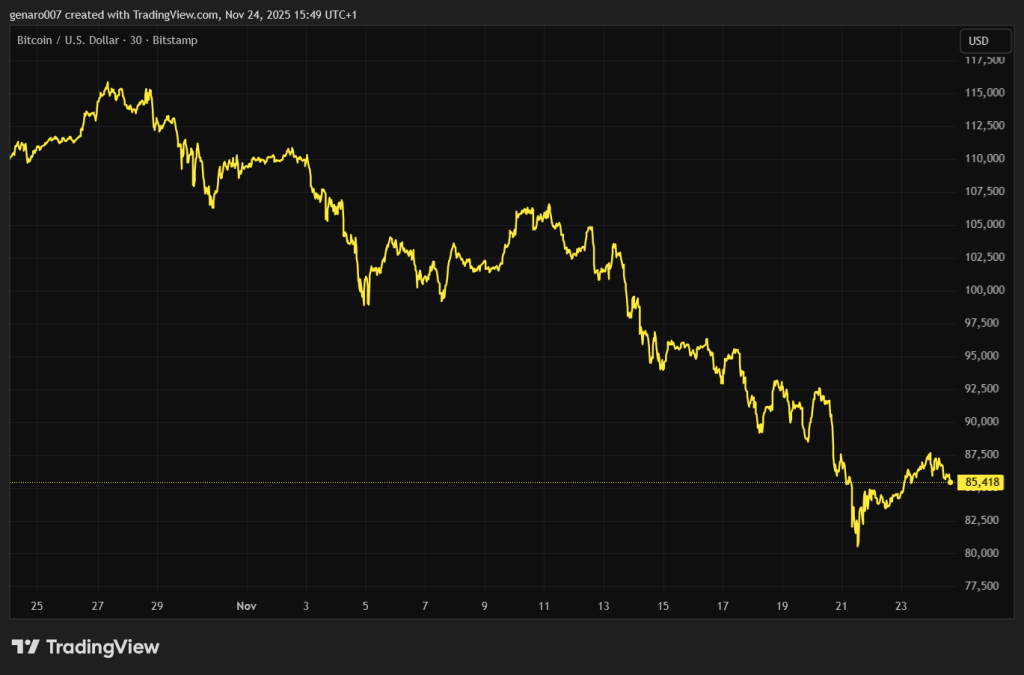The width and height of the screenshot is (1024, 675).
Task: Click the 80,000 level on the price axis
Action: coord(984,553)
